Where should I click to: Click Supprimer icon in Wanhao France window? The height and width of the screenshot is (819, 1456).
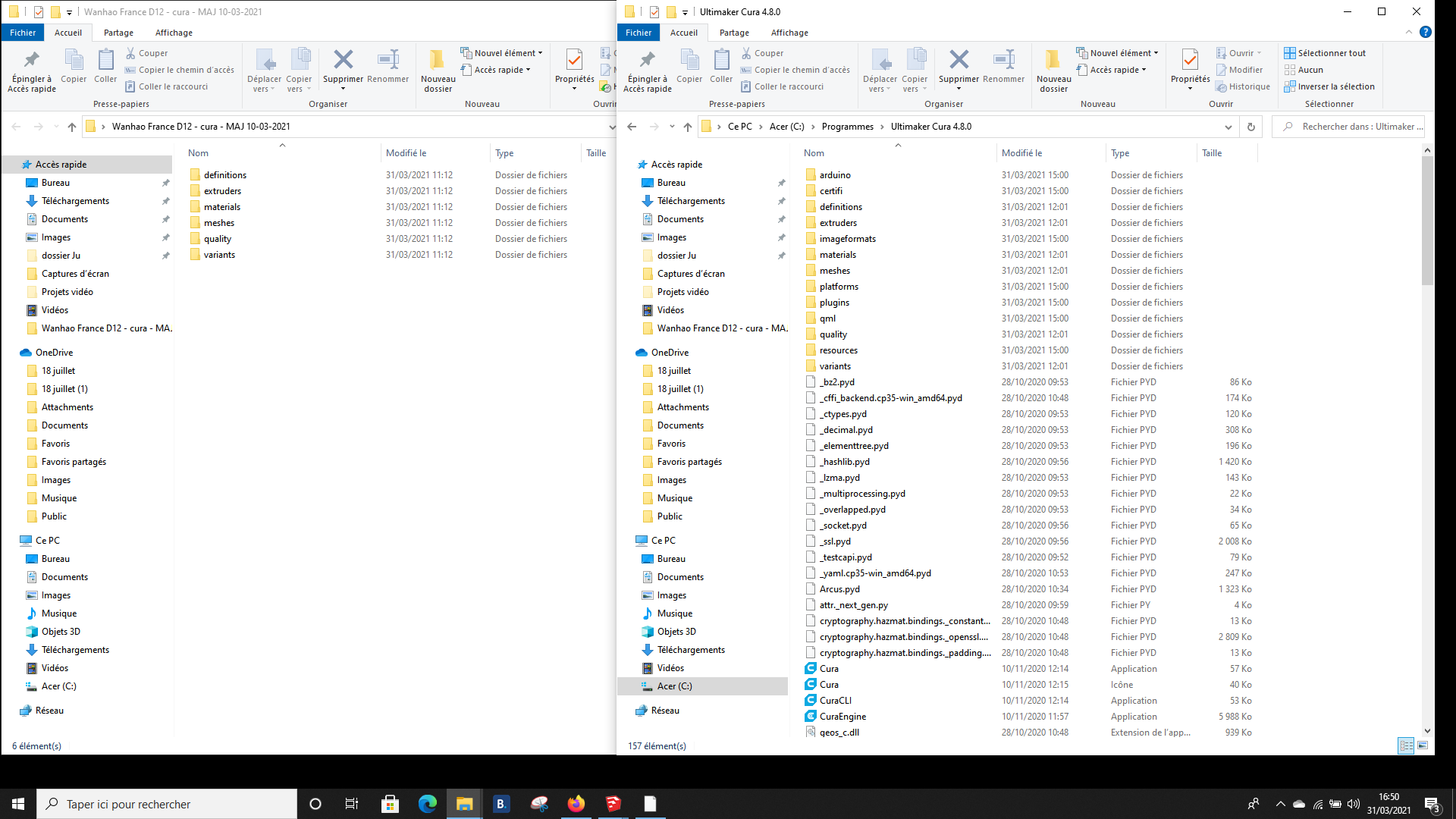pyautogui.click(x=343, y=60)
